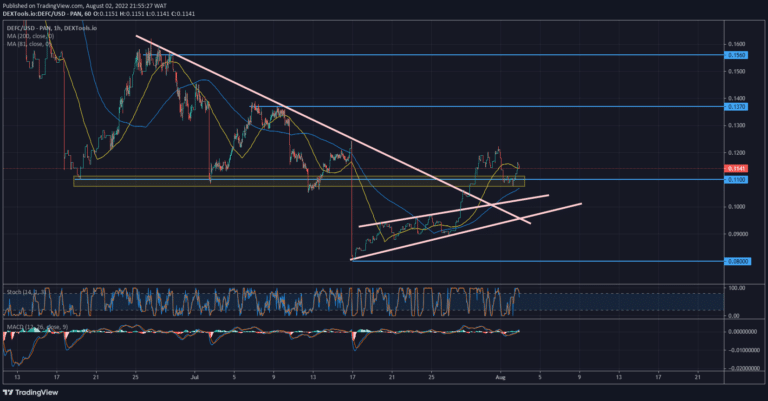This screenshot has width=768, height=401.
Task: Click the red 0.1141 current price label
Action: point(736,168)
